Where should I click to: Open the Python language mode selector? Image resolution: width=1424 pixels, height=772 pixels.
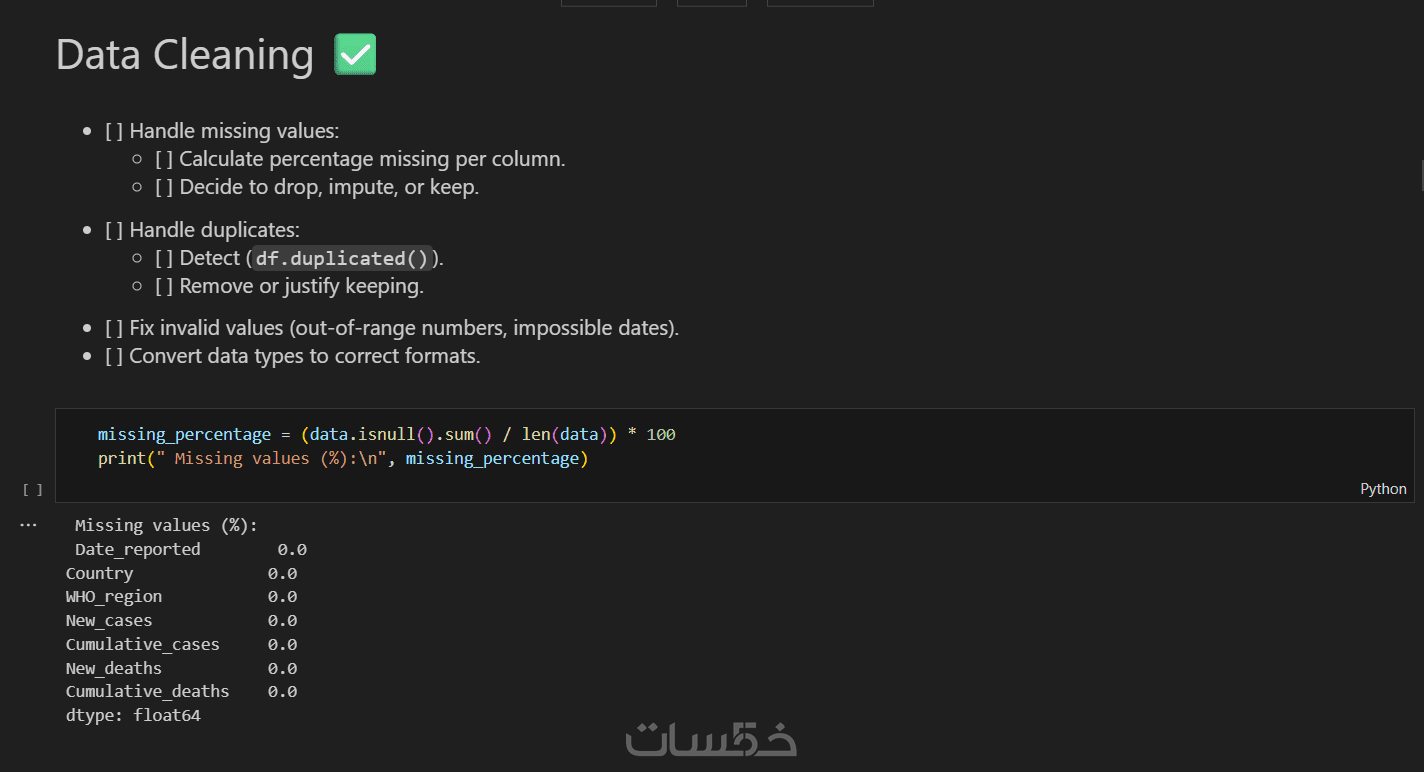click(x=1383, y=489)
